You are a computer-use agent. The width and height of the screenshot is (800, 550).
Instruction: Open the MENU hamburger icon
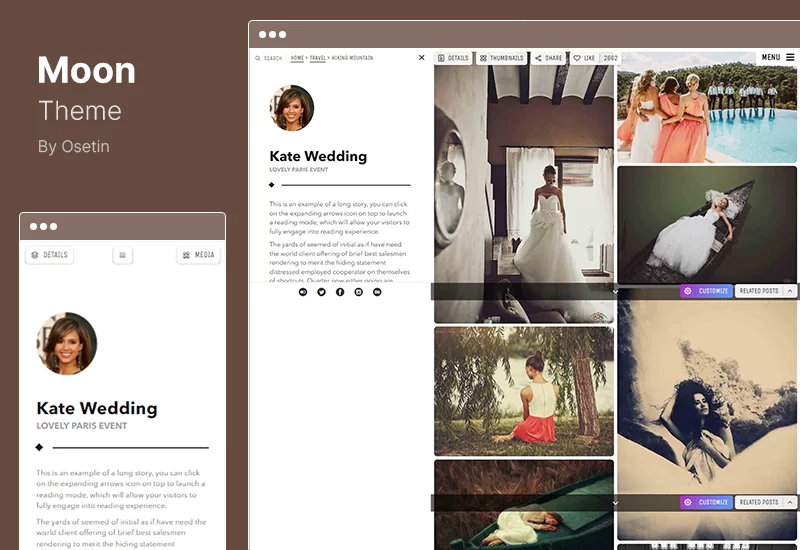pyautogui.click(x=790, y=57)
